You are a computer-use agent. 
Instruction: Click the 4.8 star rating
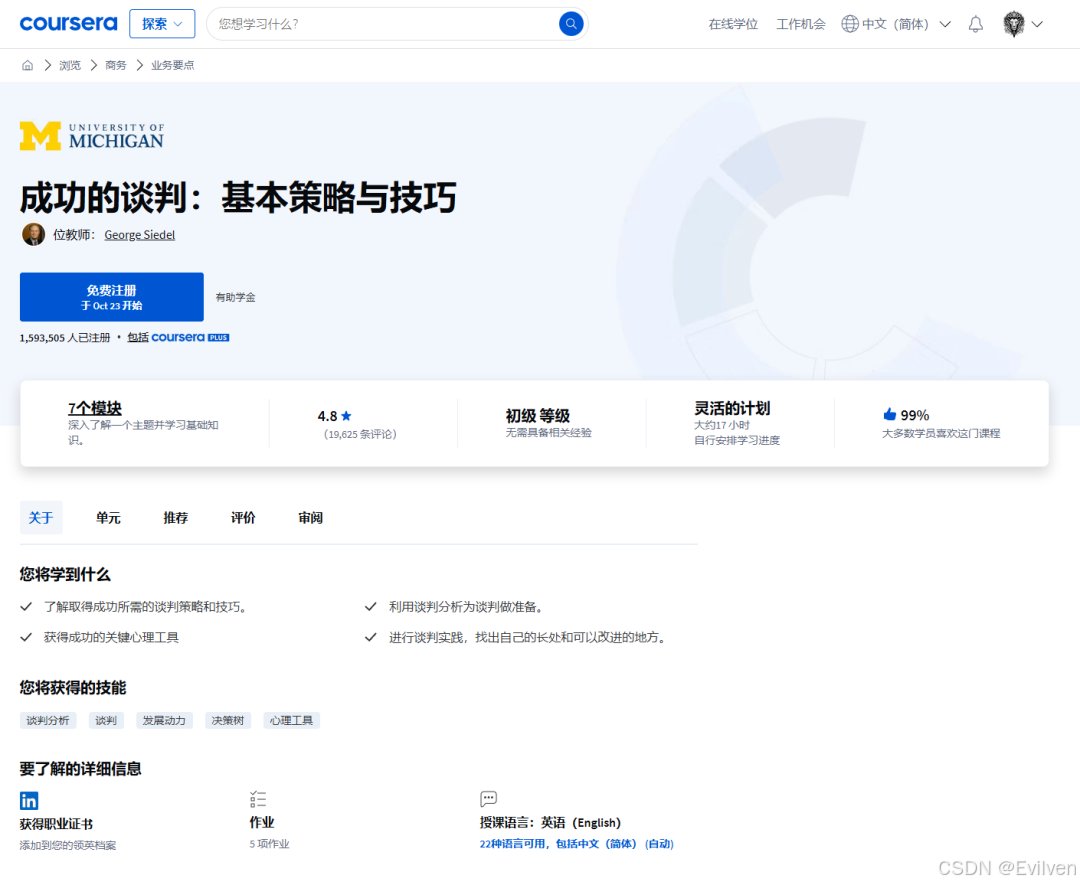point(335,416)
